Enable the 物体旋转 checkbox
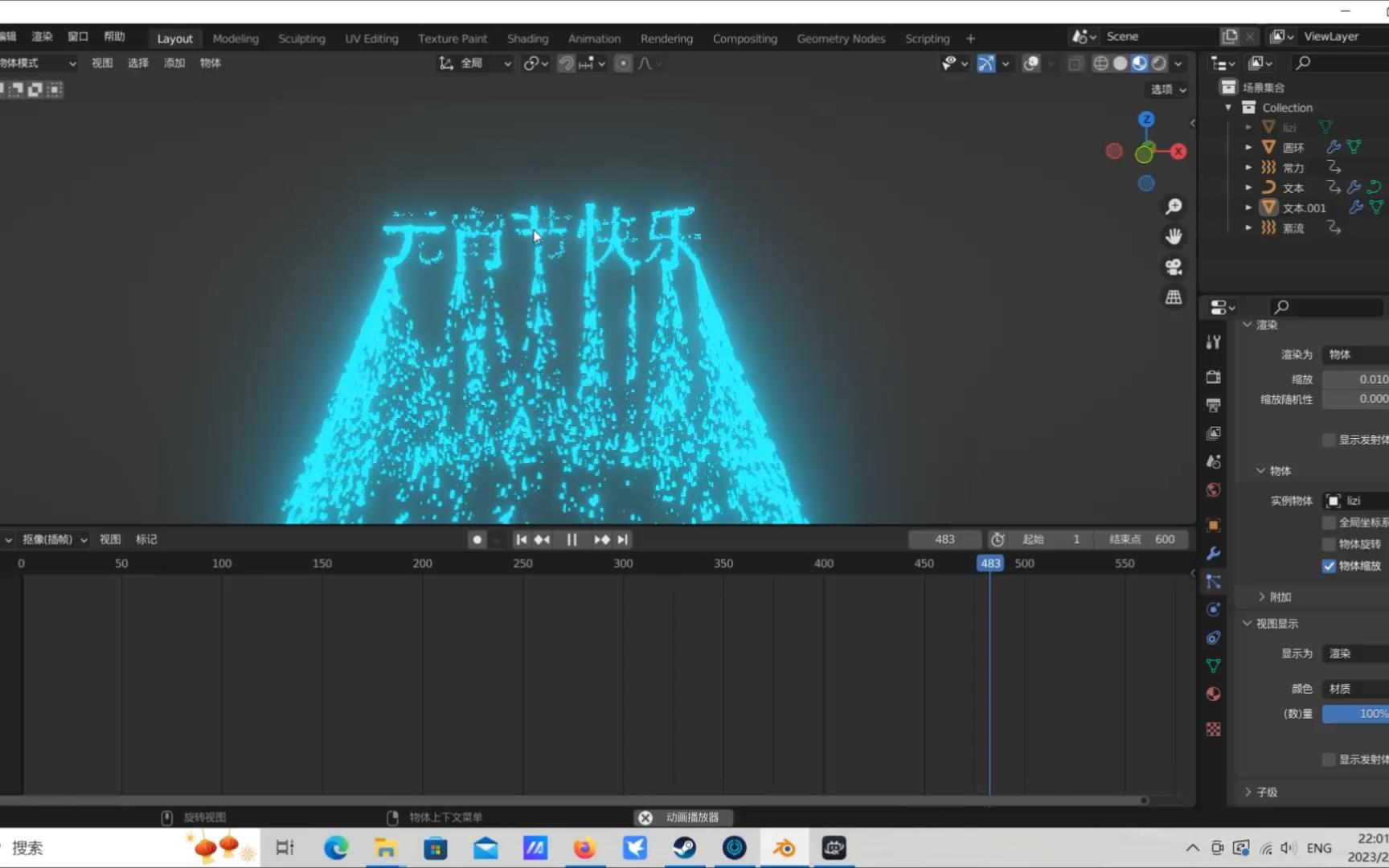The height and width of the screenshot is (868, 1389). pyautogui.click(x=1330, y=545)
